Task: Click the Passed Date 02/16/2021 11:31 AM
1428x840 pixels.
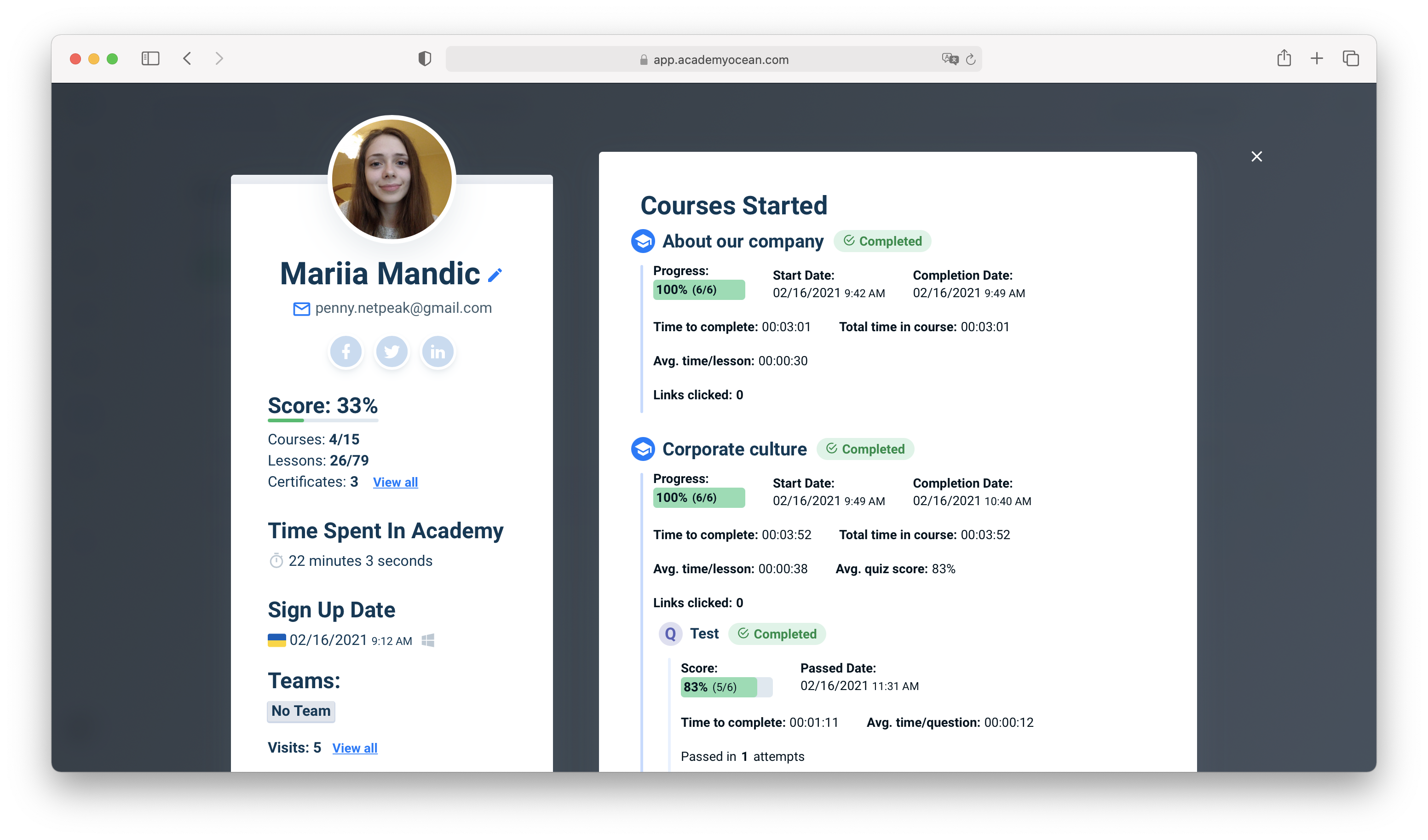Action: point(859,686)
